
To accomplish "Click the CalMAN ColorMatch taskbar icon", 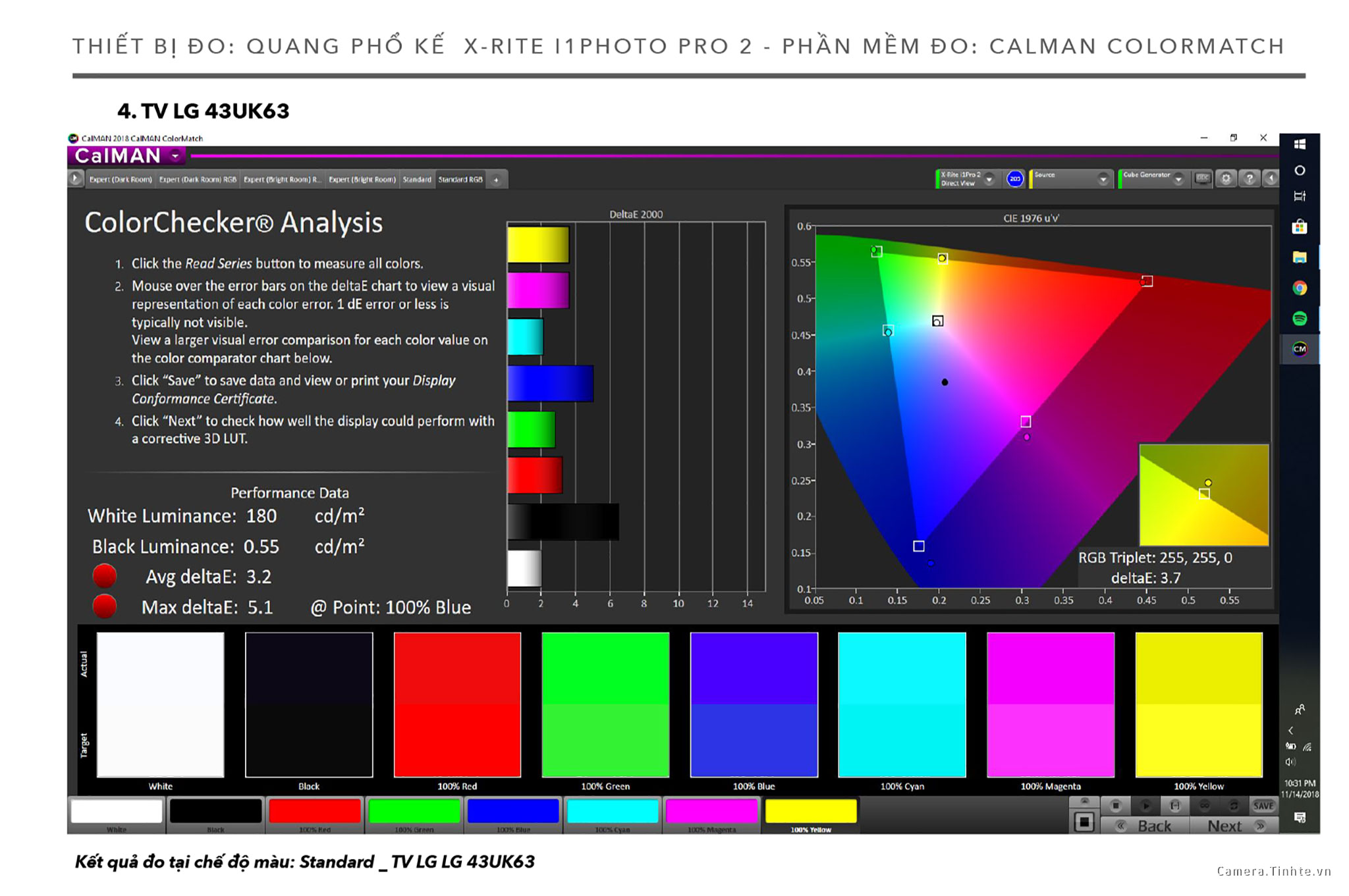I will click(x=1300, y=349).
